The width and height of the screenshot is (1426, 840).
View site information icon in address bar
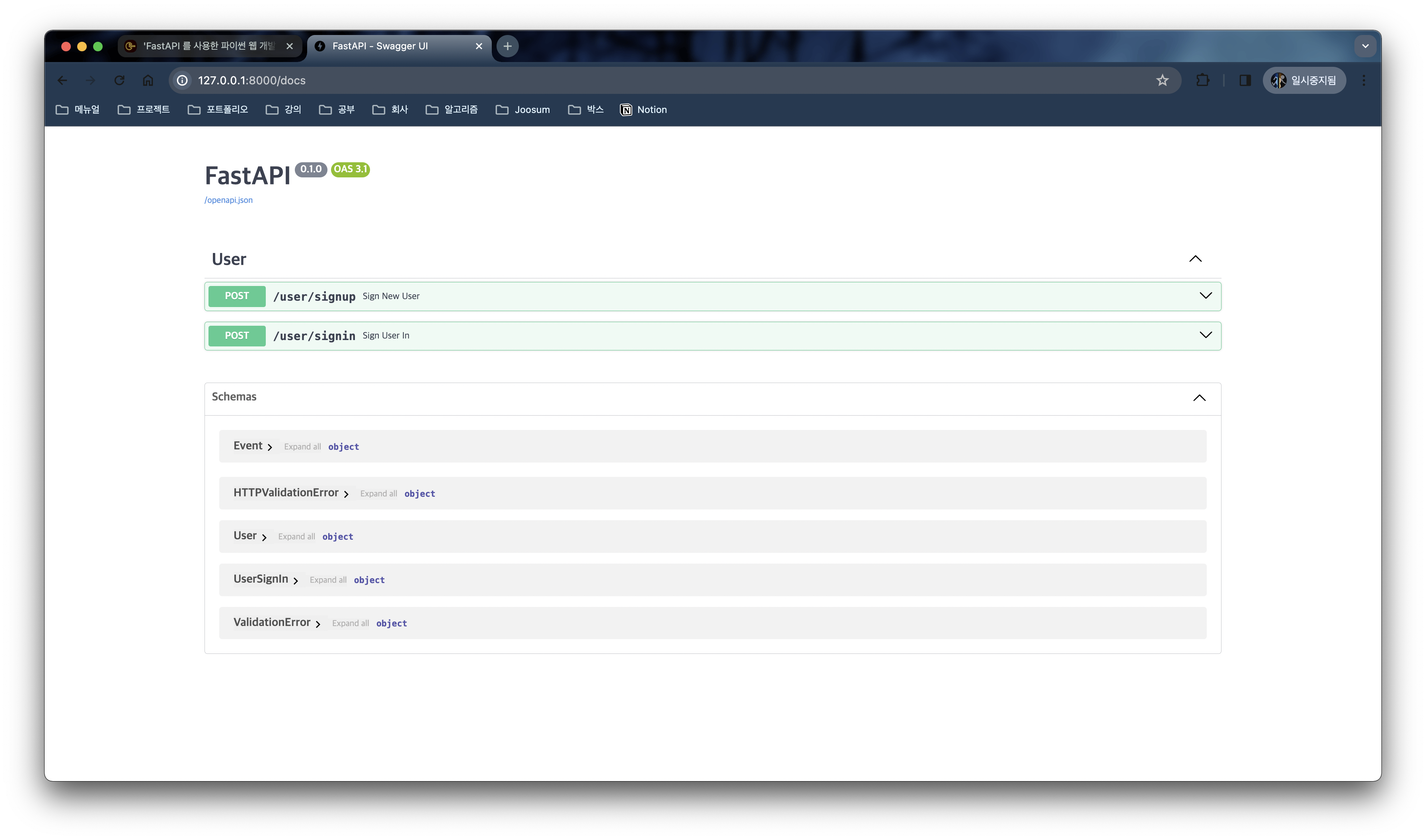(182, 80)
